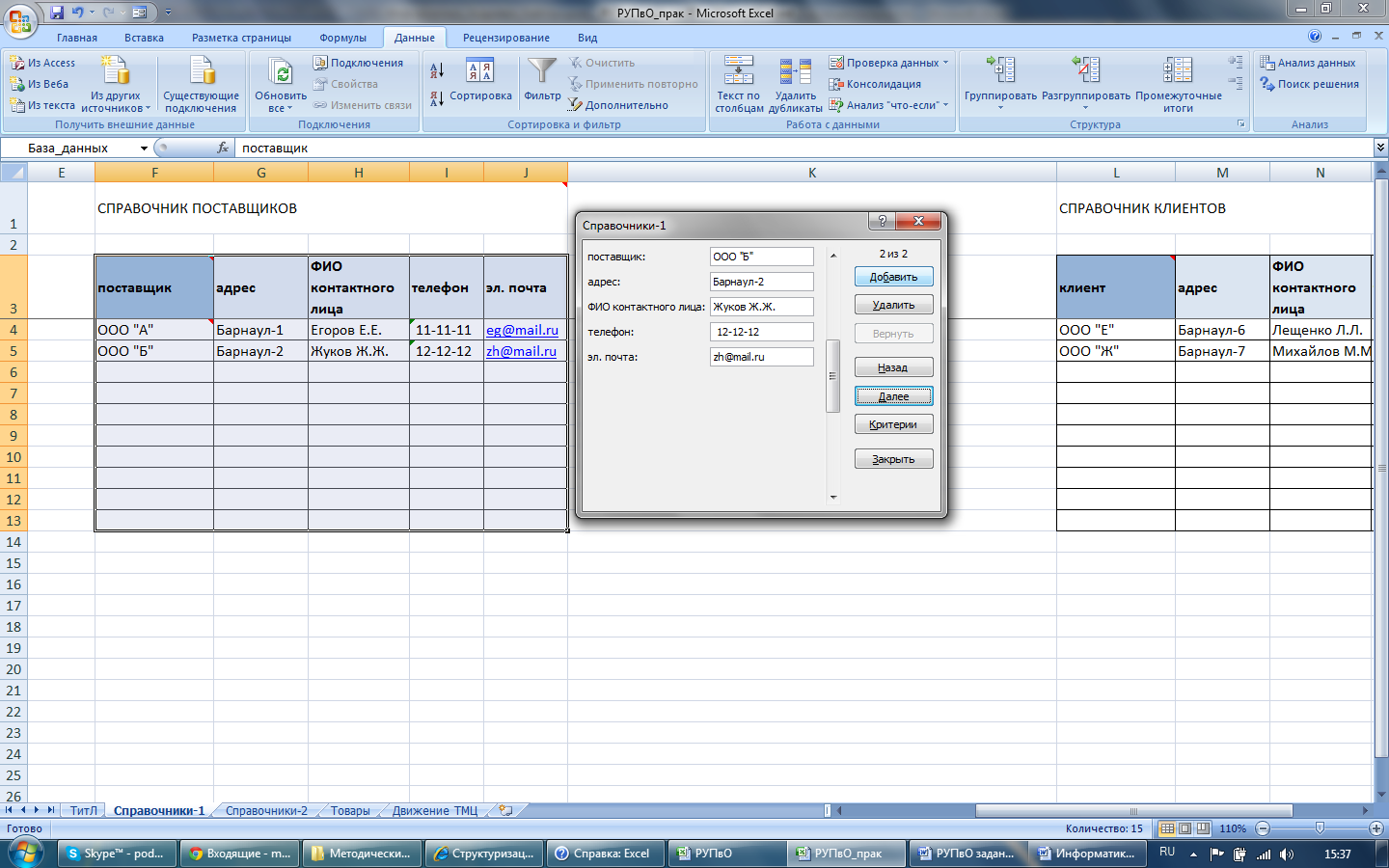The height and width of the screenshot is (868, 1389).
Task: Open the Name Box dropdown arrow
Action: [x=144, y=149]
